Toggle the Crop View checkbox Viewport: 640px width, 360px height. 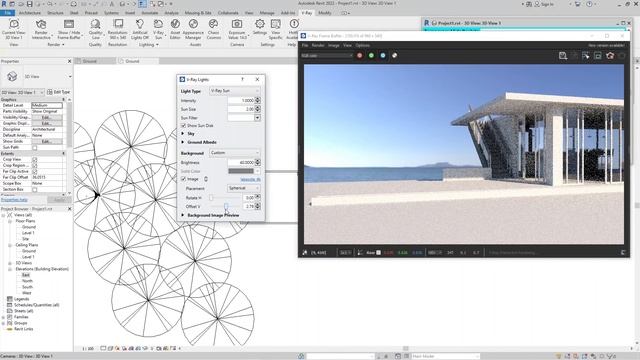point(35,160)
